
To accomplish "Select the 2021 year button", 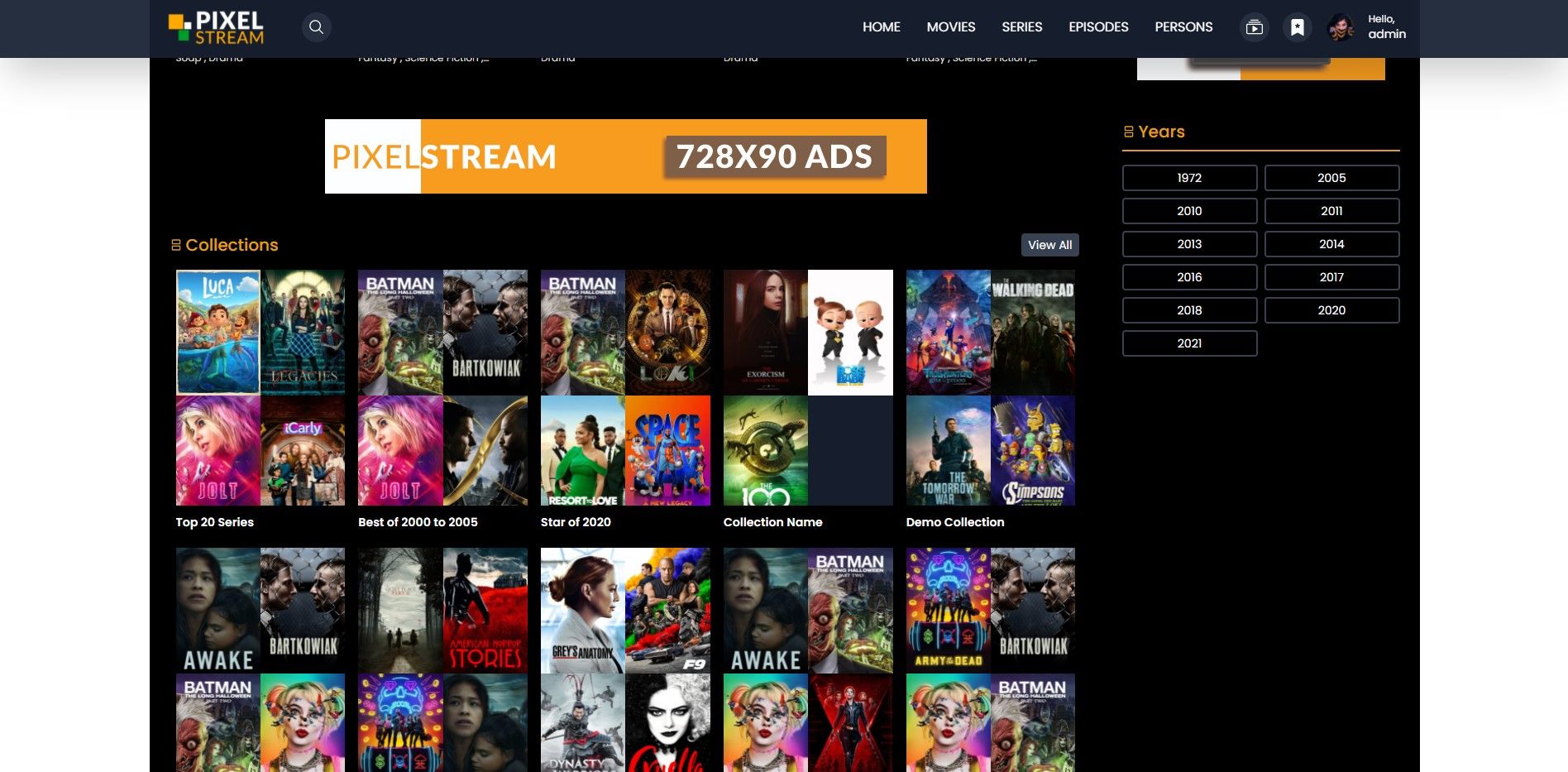I will click(1189, 343).
